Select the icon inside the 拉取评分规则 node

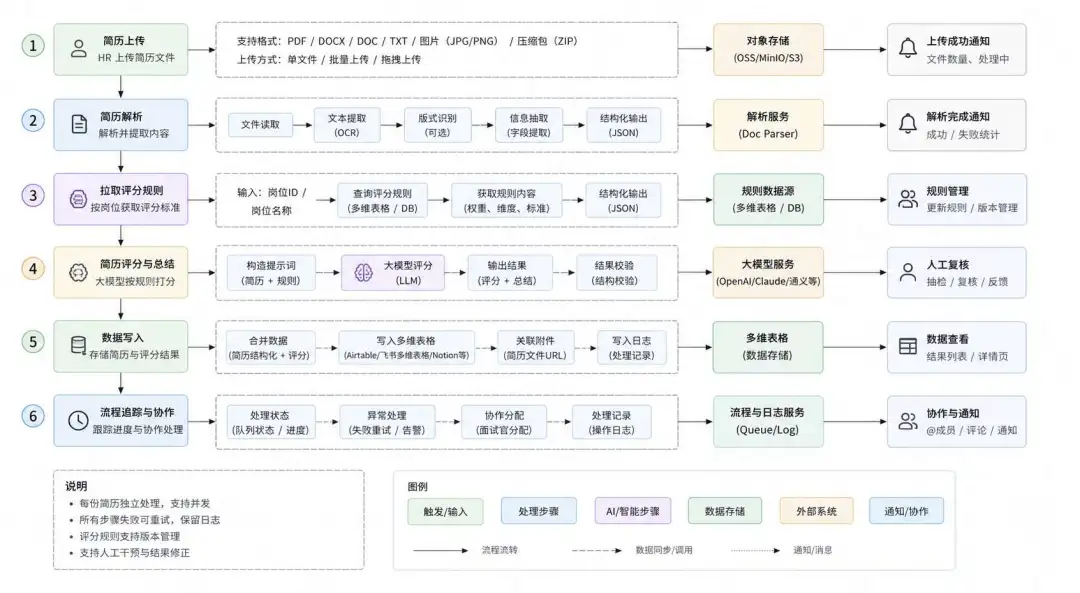click(79, 199)
